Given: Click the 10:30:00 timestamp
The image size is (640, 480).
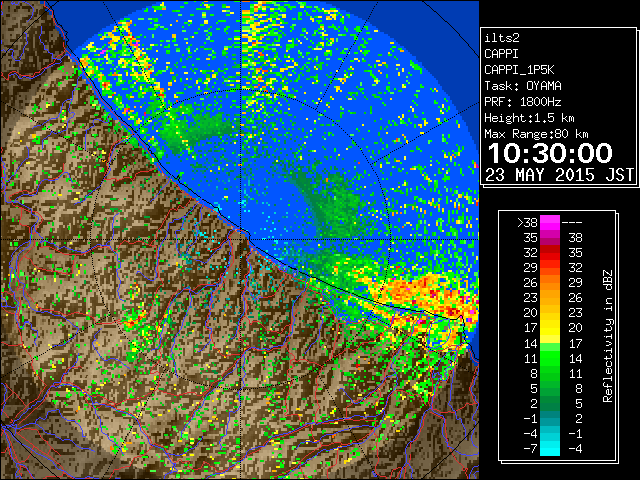Looking at the screenshot, I should 550,153.
